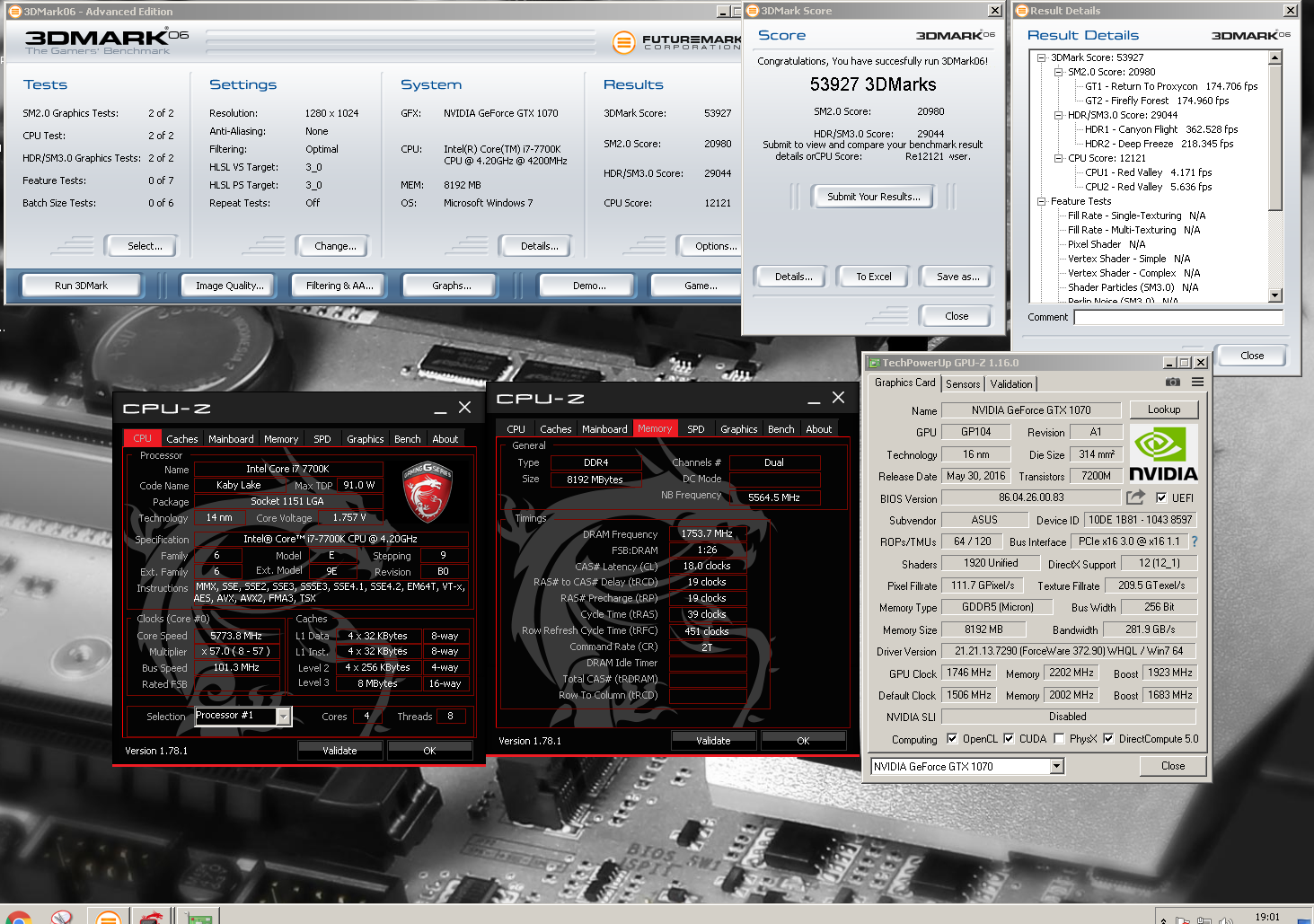This screenshot has width=1314, height=924.
Task: Click Validate in the CPU-Z Memory window
Action: [713, 741]
